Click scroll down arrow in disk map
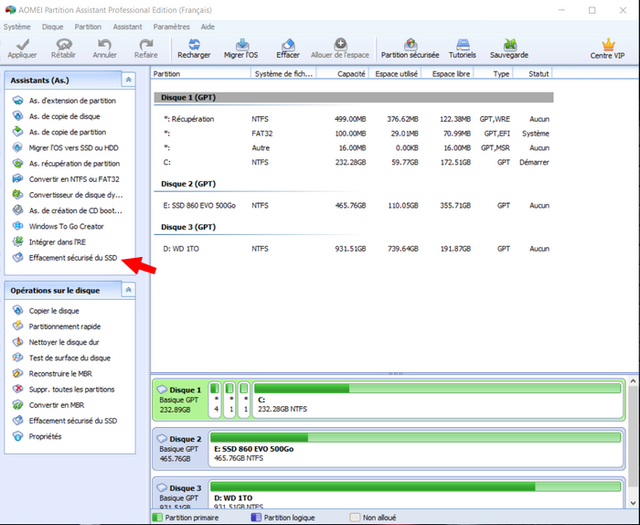Screen dimensions: 640x525 (633, 503)
